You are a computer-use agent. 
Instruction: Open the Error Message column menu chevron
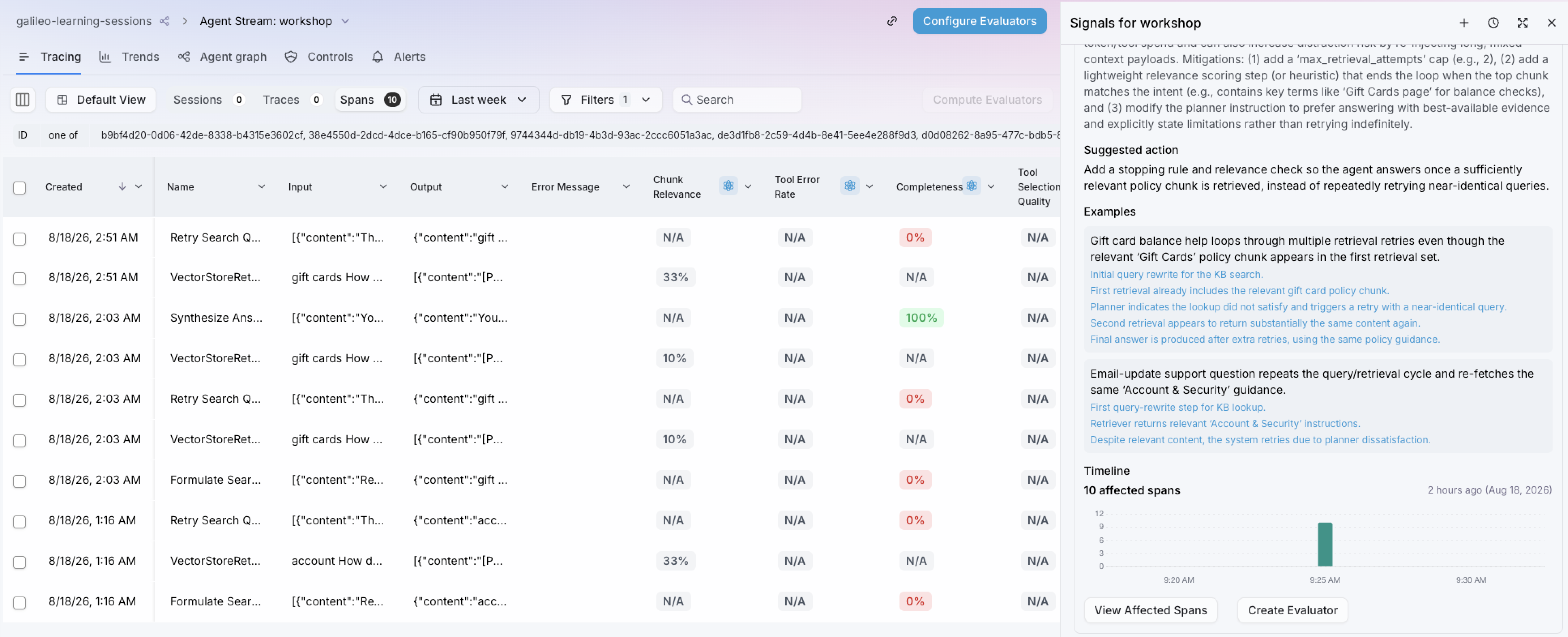(626, 186)
